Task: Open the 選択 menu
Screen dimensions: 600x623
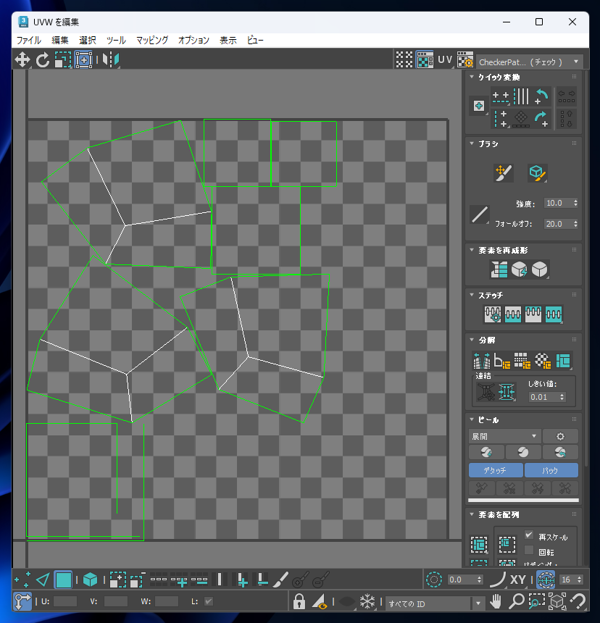Action: click(x=87, y=40)
